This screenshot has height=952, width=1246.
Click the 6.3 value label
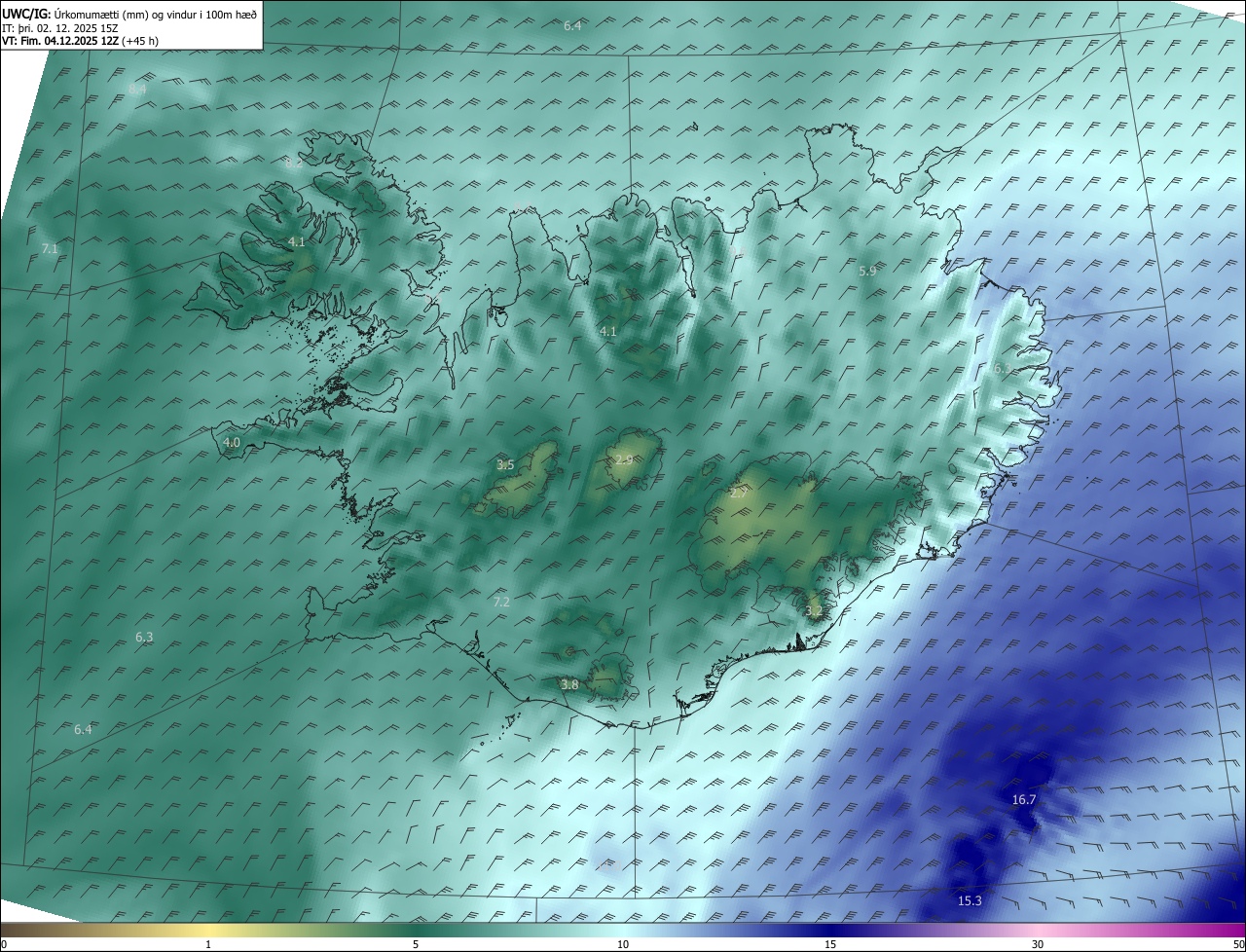pyautogui.click(x=144, y=637)
